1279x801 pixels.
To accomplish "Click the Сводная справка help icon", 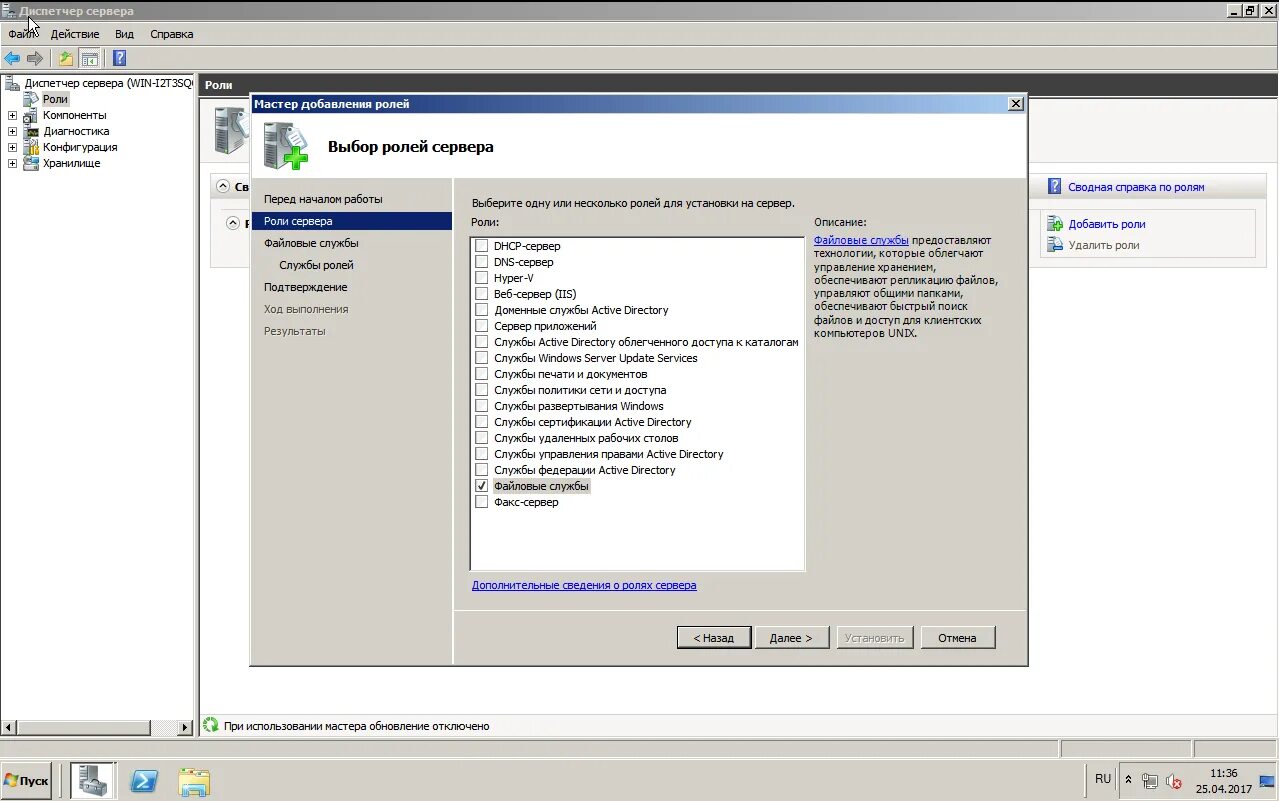I will pos(1054,187).
